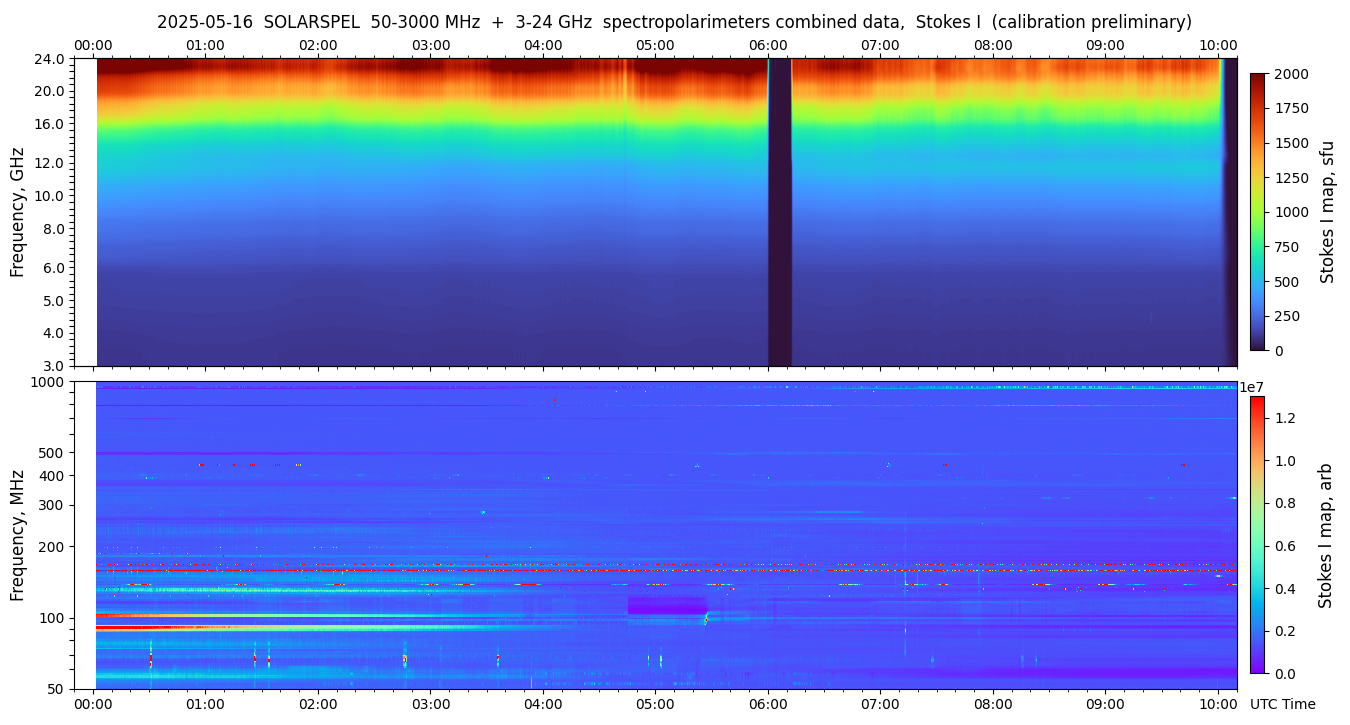The height and width of the screenshot is (725, 1350).
Task: Click the purple rectangular patch near 100 MHz
Action: (x=666, y=605)
